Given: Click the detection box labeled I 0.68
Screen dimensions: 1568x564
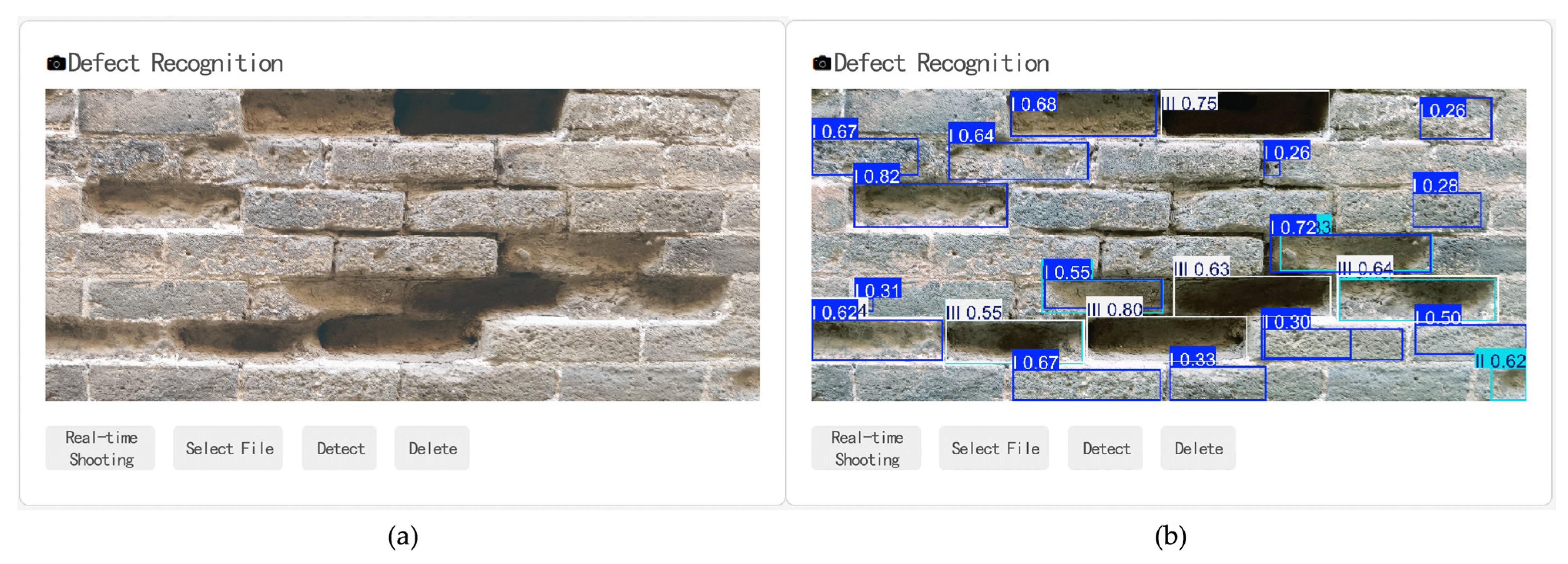Looking at the screenshot, I should coord(1083,114).
